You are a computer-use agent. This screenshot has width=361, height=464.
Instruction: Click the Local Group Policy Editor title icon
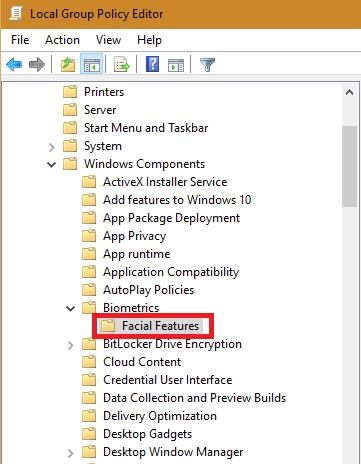click(x=16, y=14)
